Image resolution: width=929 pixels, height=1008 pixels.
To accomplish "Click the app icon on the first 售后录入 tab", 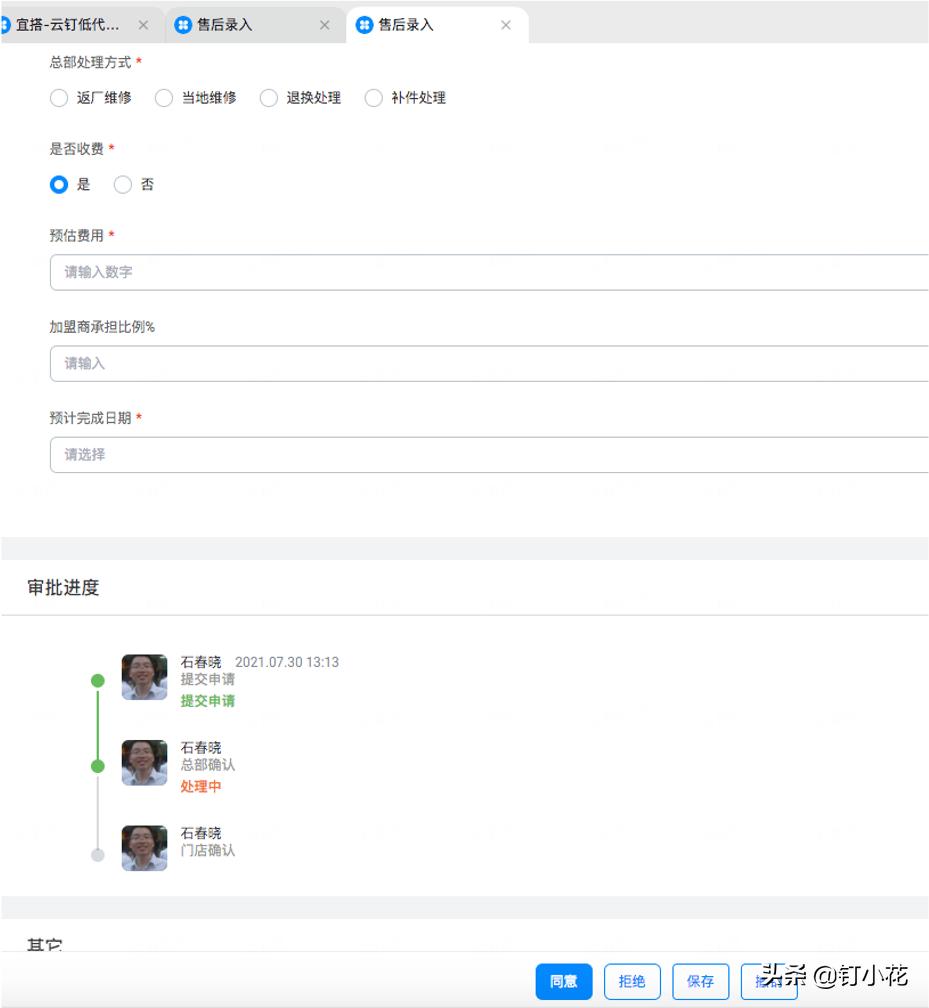I will [184, 25].
